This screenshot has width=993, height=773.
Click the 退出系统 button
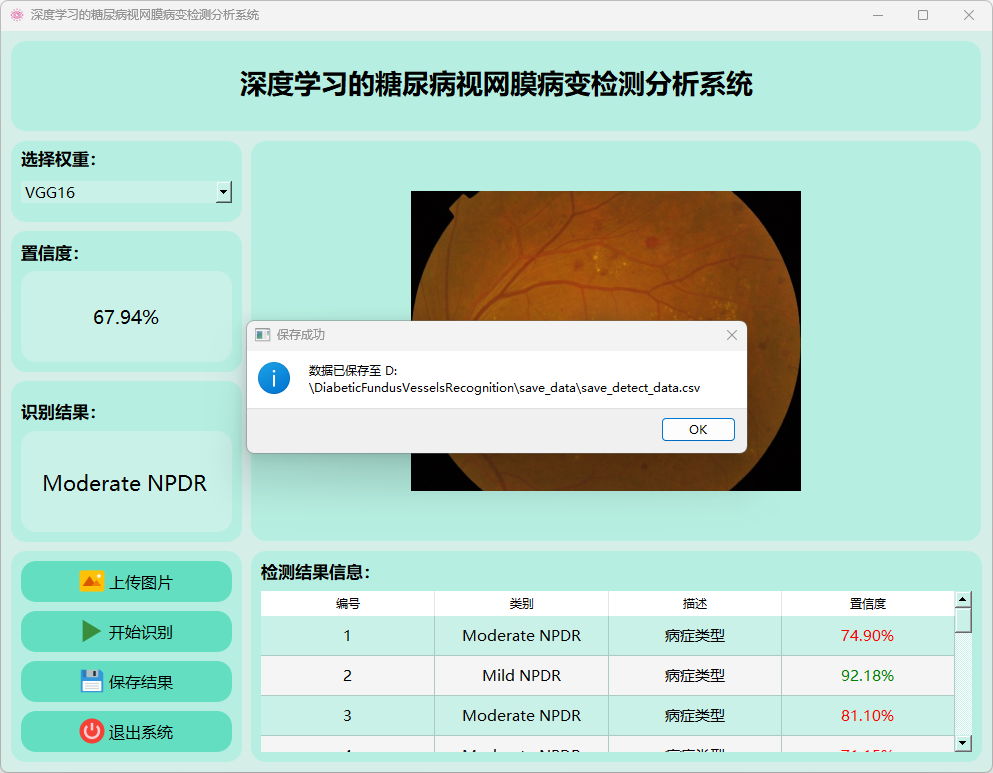[126, 732]
